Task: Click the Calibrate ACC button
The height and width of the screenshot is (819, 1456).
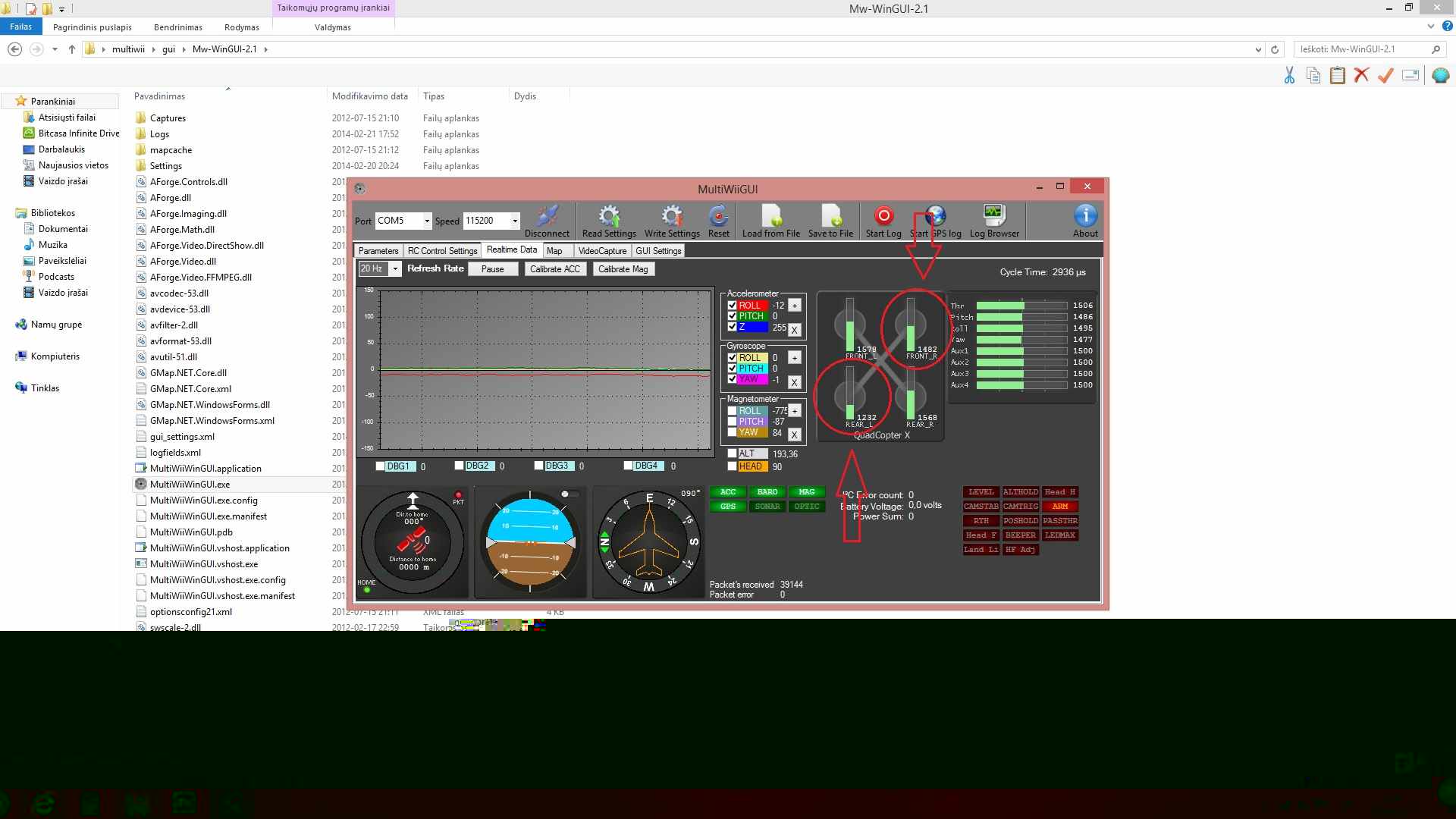Action: click(555, 269)
